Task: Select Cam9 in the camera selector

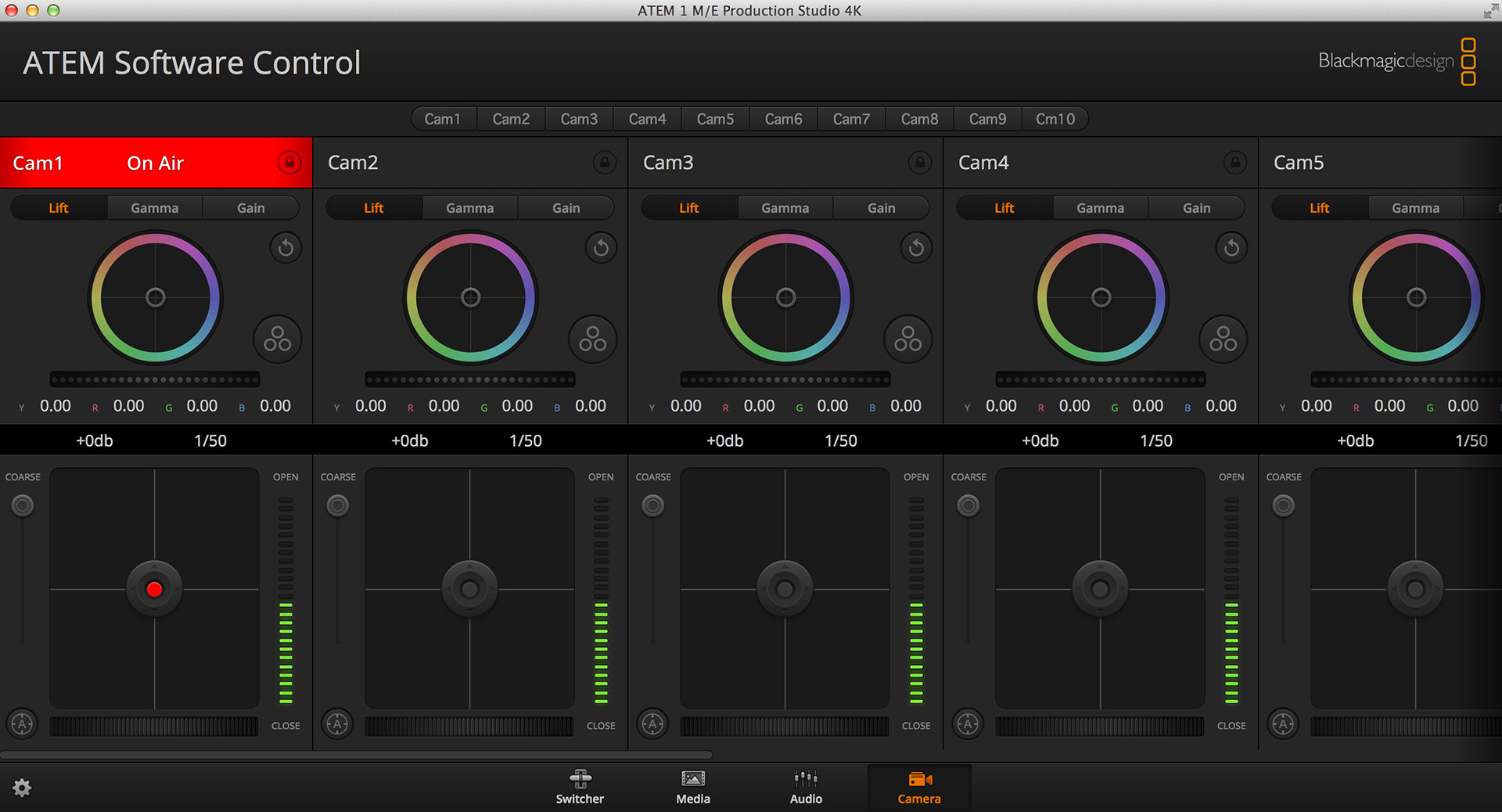Action: (987, 119)
